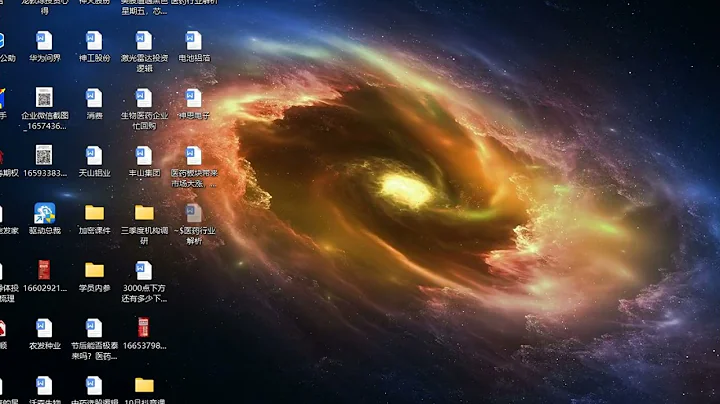Screen dimensions: 720x404
Task: Open the folder labeled 10月 at bottom
Action: (144, 385)
